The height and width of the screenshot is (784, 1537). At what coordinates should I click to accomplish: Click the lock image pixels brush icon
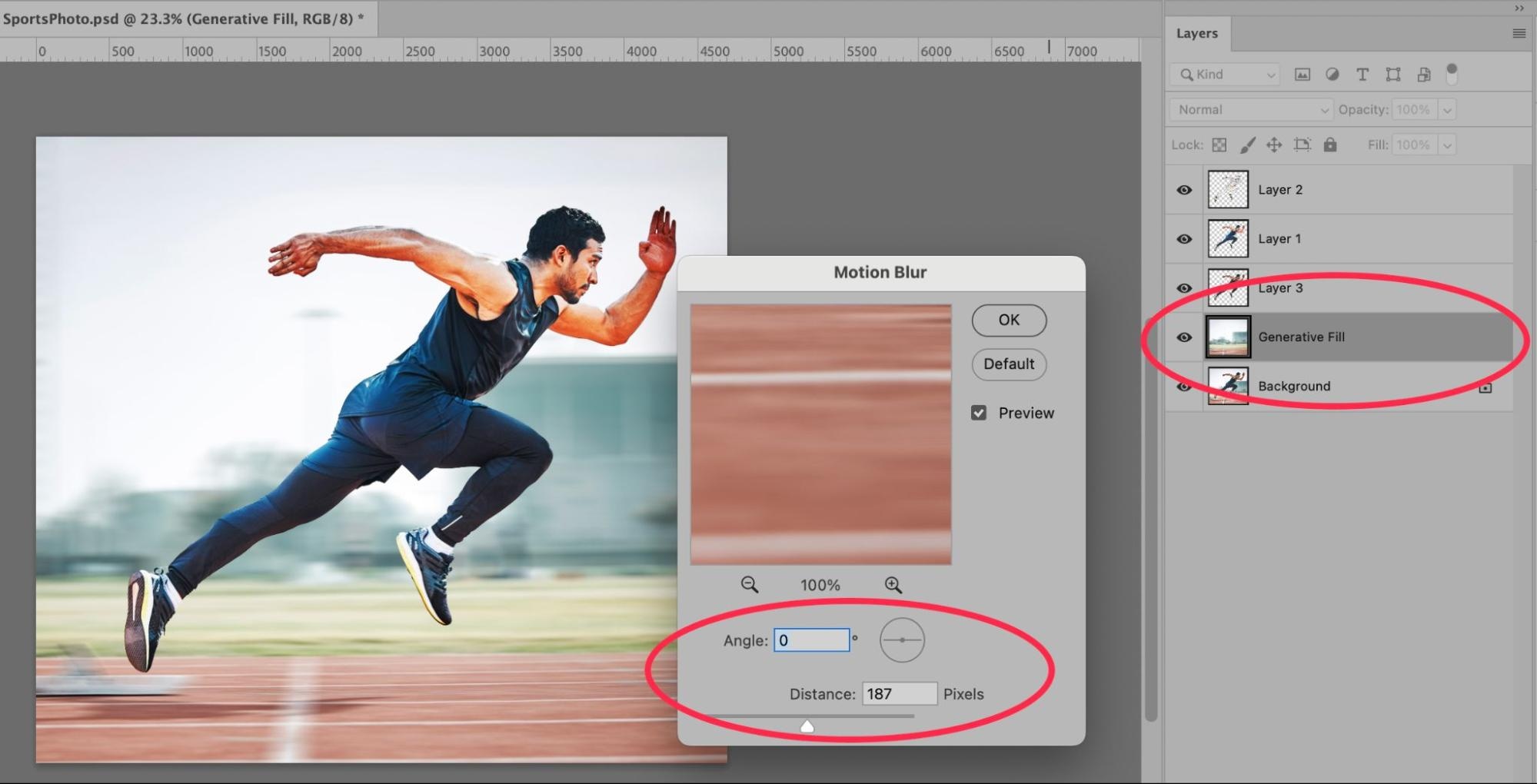click(x=1247, y=145)
